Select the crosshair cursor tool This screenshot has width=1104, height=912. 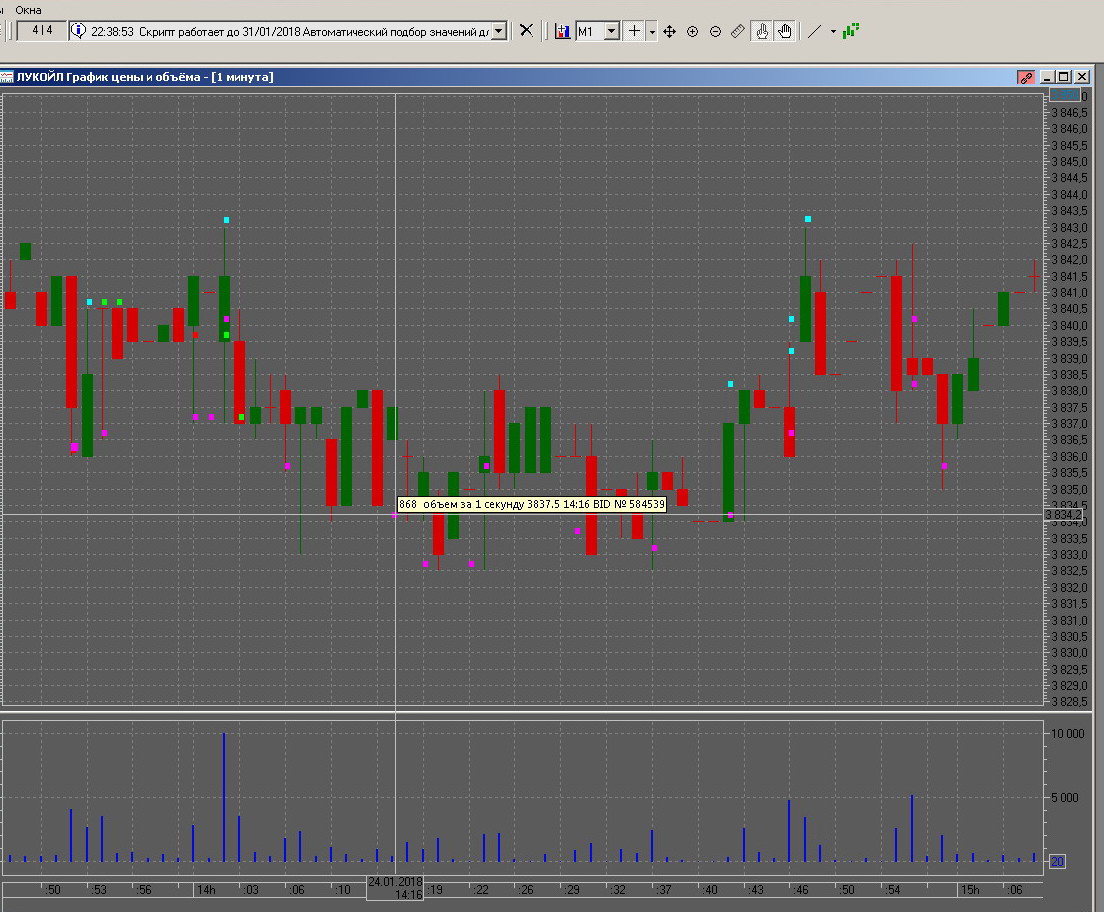click(x=634, y=31)
